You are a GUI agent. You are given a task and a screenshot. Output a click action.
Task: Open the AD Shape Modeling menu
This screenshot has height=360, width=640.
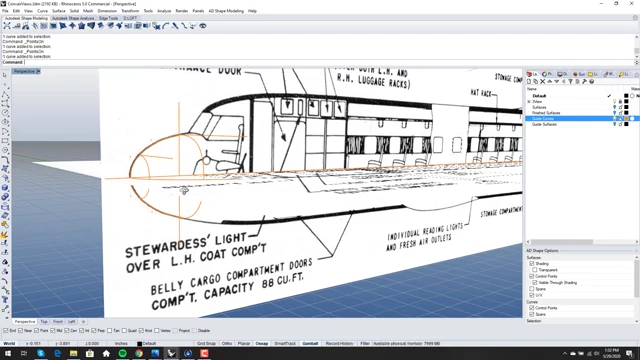[226, 11]
